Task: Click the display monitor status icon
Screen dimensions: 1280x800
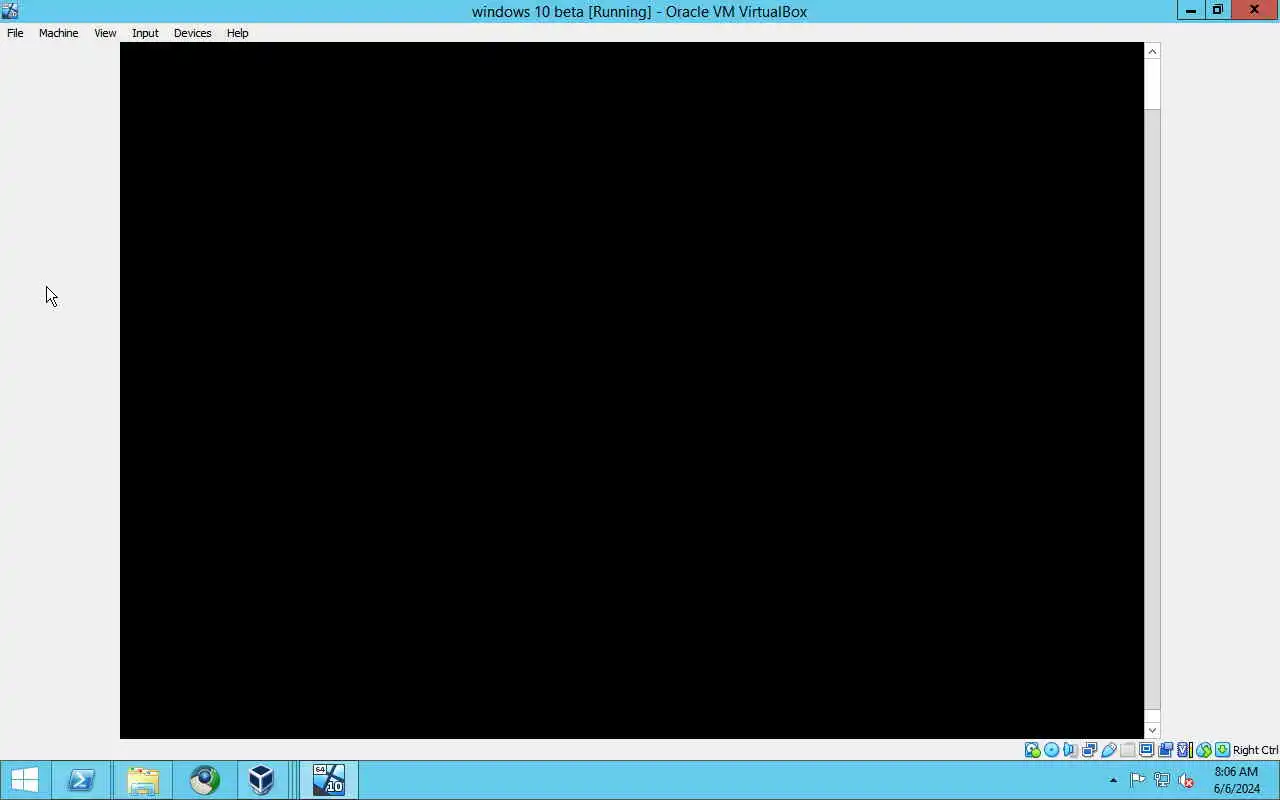Action: 1147,750
